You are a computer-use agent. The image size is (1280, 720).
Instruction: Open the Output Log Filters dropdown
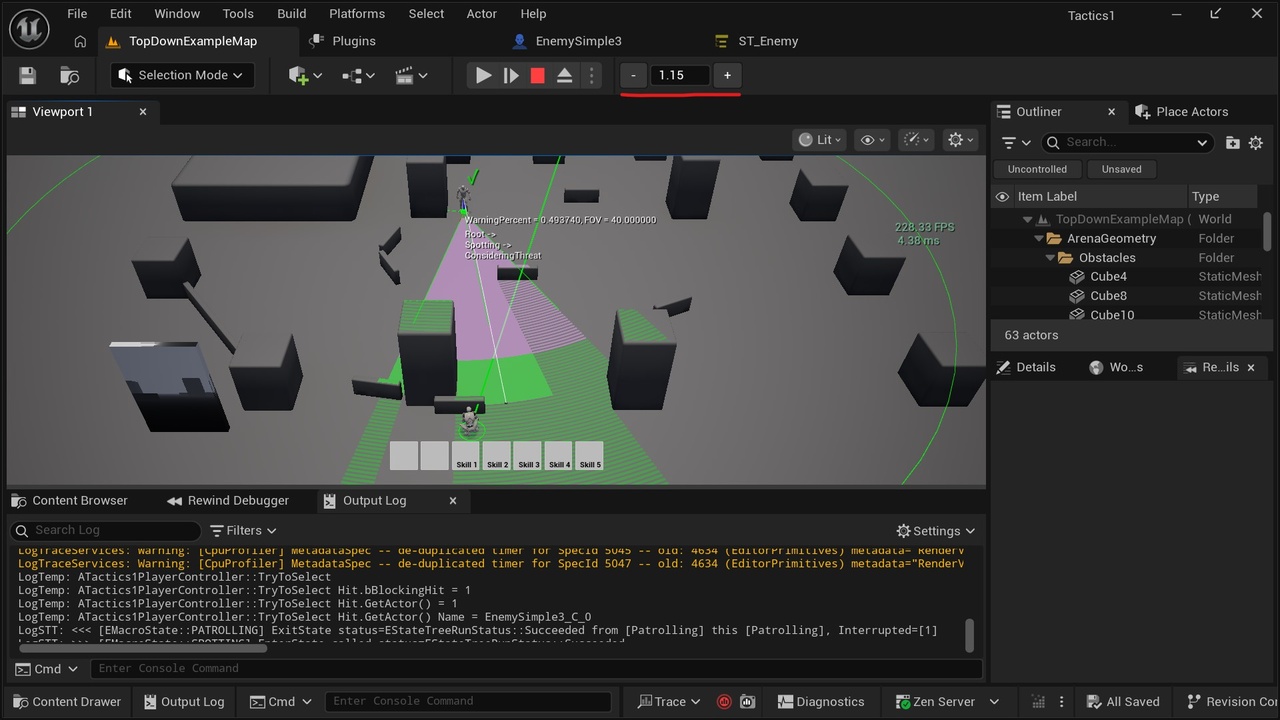click(x=243, y=531)
